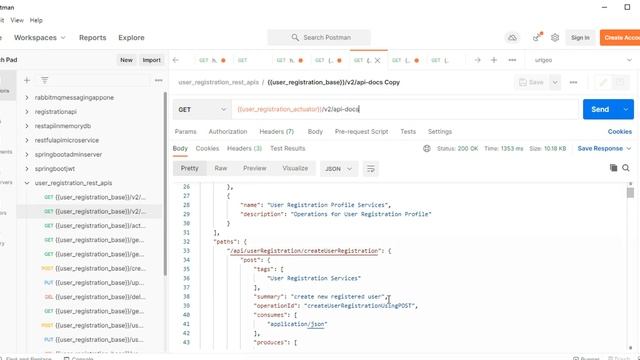Click the Search Postman field
The height and width of the screenshot is (360, 640).
[319, 38]
